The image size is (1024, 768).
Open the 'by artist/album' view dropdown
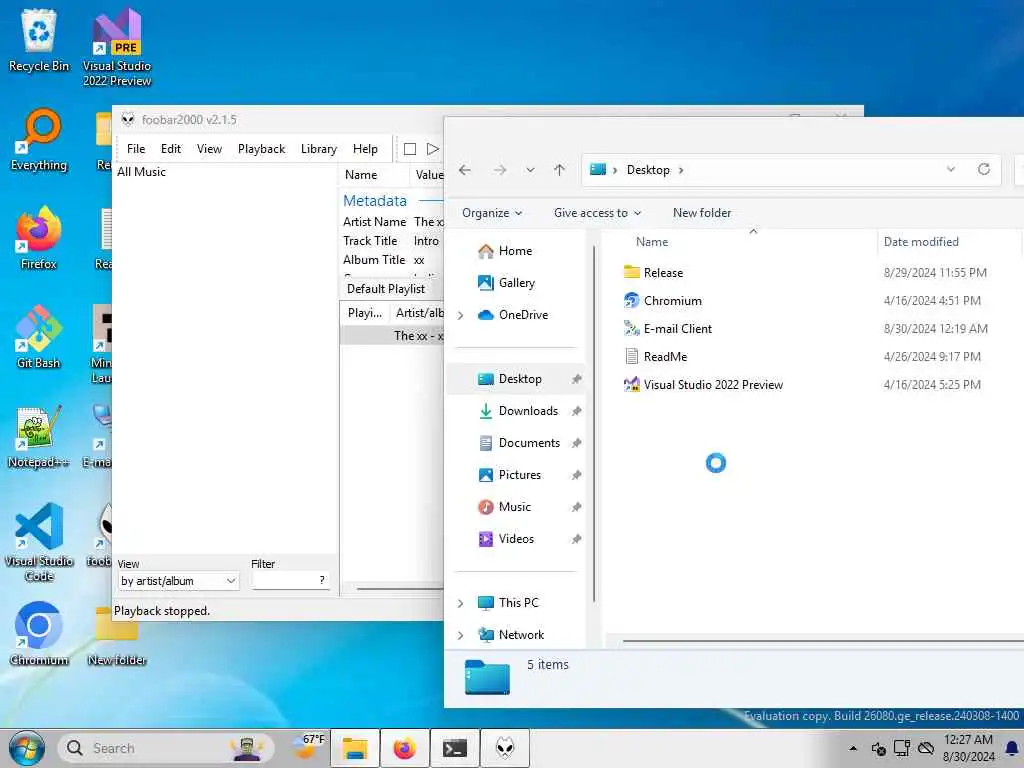(x=178, y=581)
